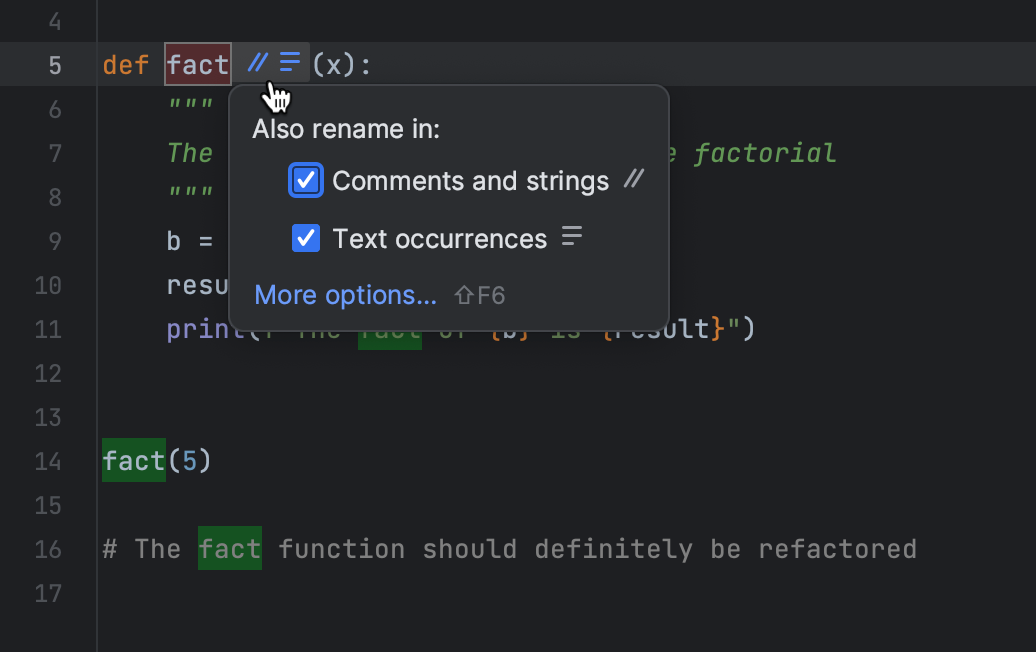The height and width of the screenshot is (652, 1036).
Task: Click the highlighted fact in the line 16 comment
Action: (x=230, y=548)
